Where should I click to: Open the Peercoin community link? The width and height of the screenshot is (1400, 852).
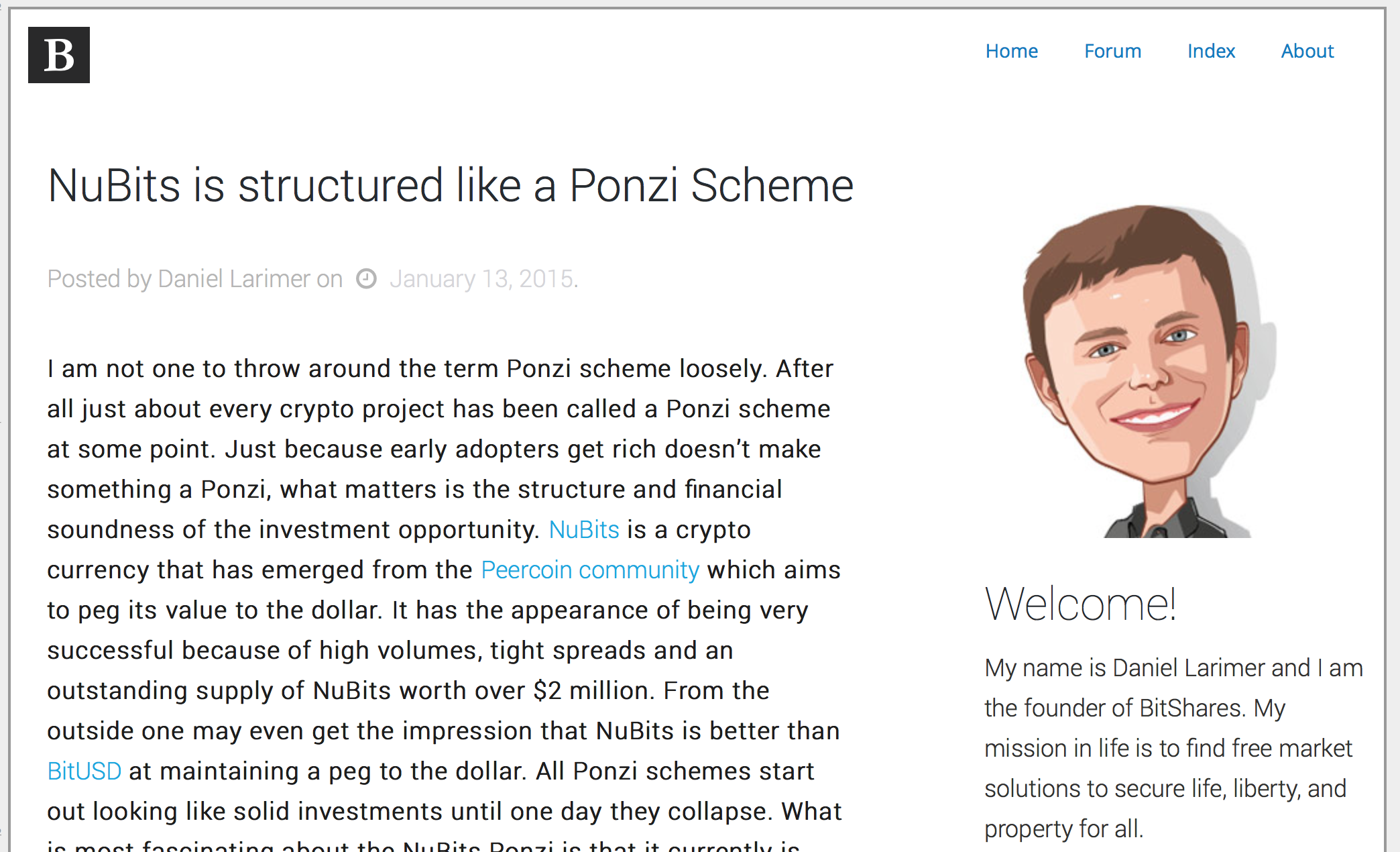tap(590, 570)
